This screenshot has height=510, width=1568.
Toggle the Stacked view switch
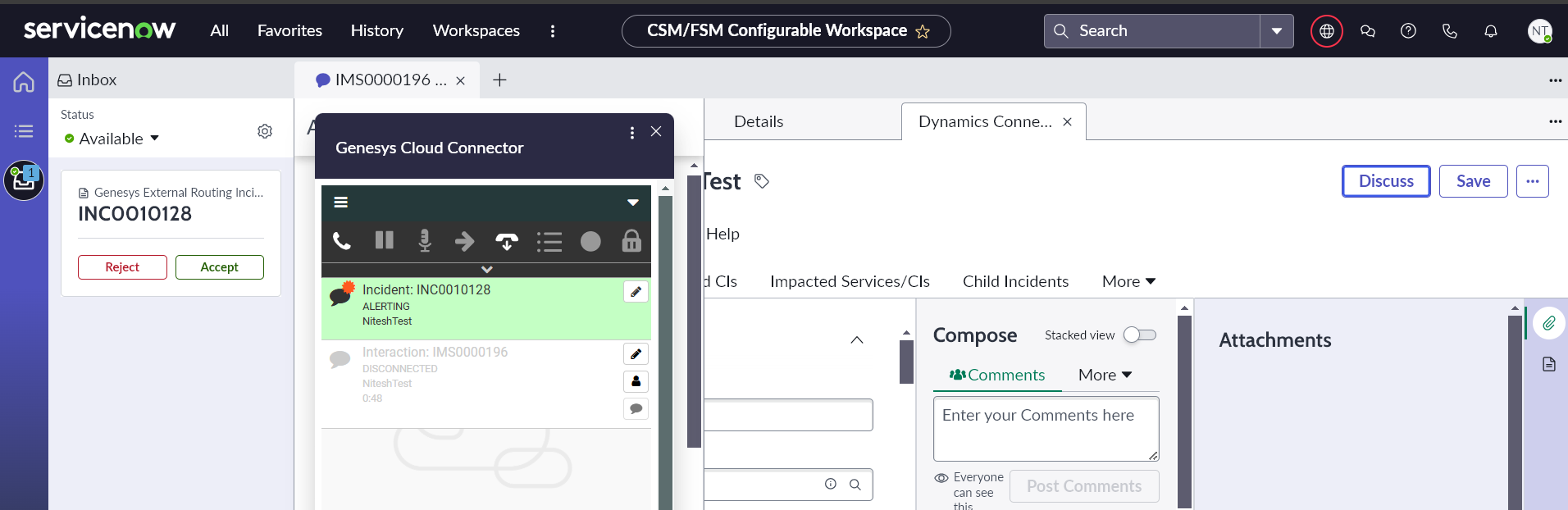click(x=1140, y=335)
